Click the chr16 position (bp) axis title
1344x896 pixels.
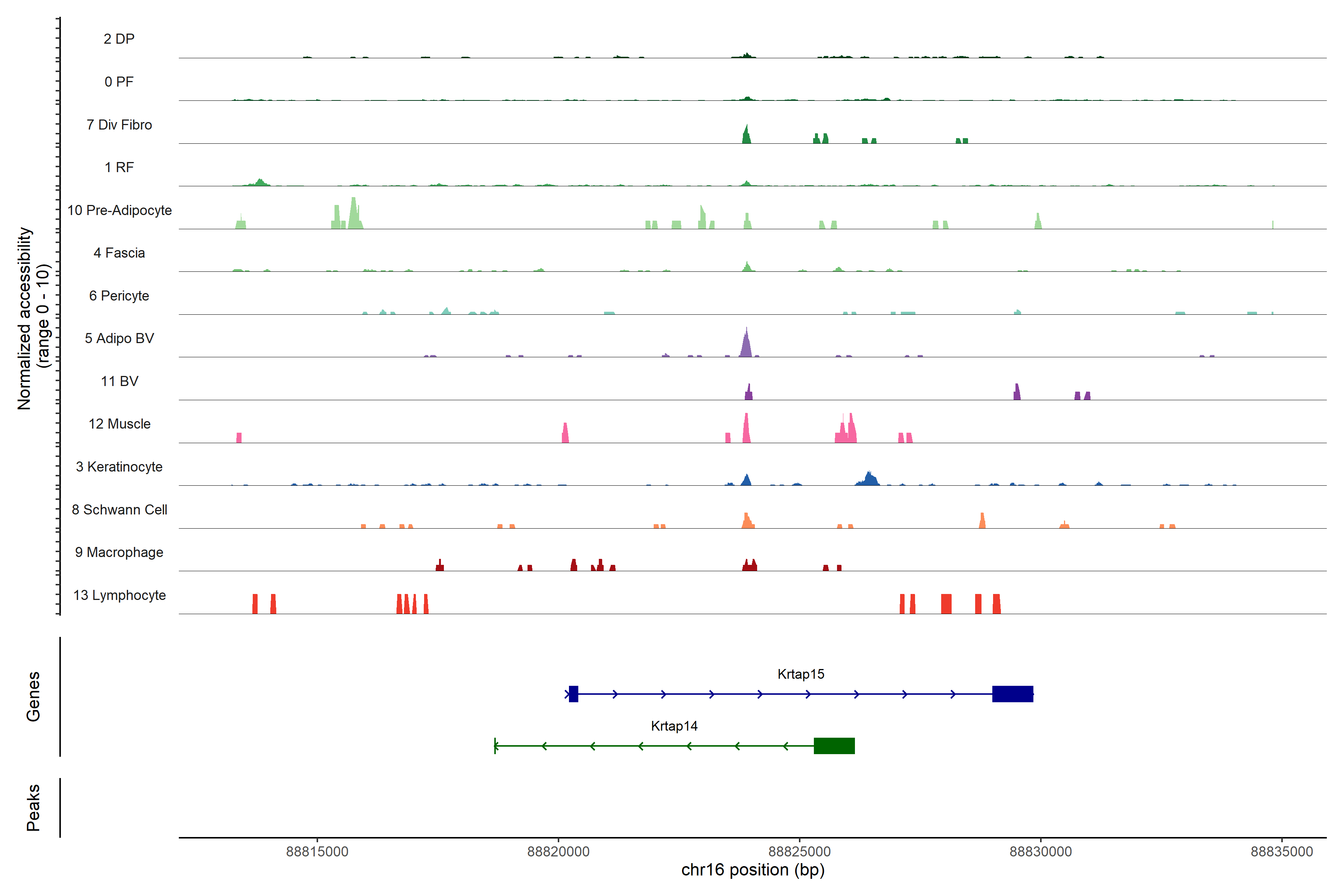click(753, 870)
